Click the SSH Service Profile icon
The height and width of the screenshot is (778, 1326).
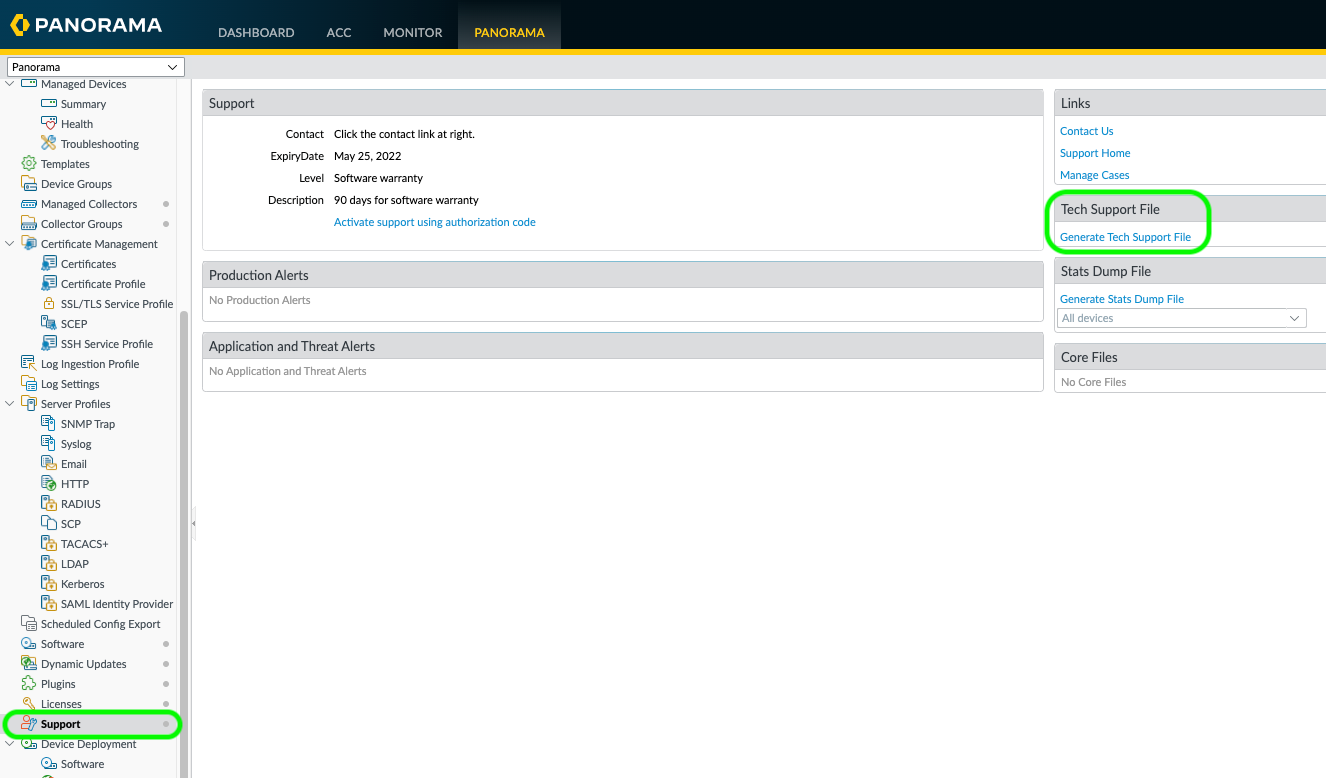pyautogui.click(x=49, y=344)
